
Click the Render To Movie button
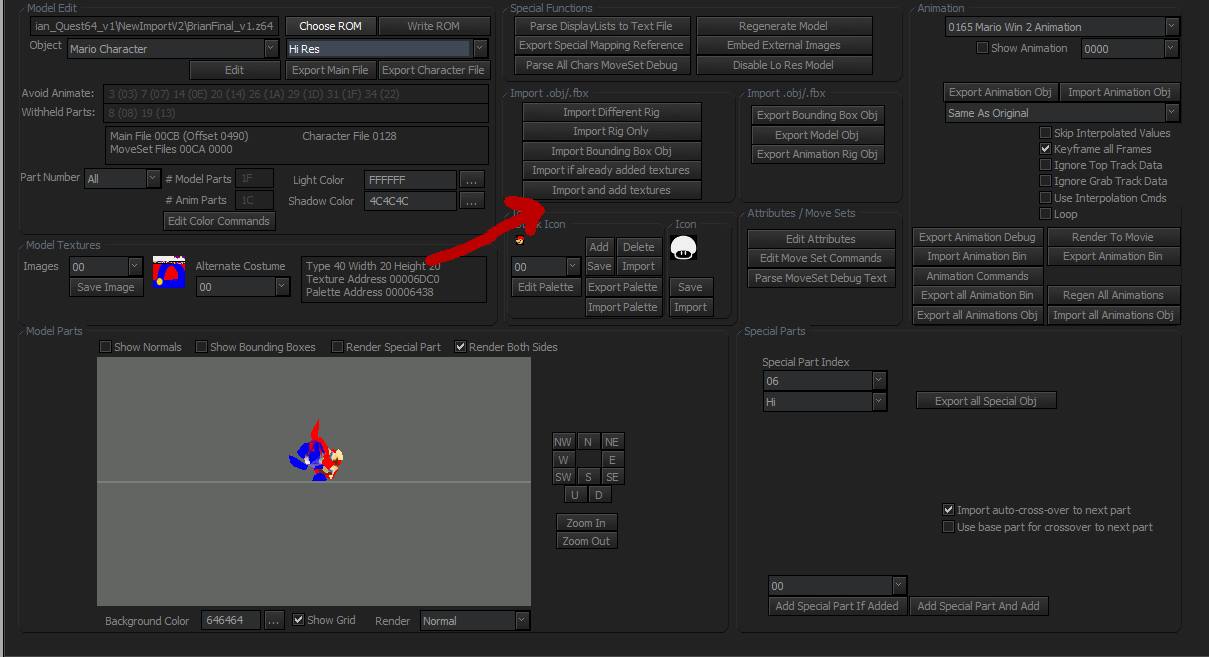point(1112,237)
